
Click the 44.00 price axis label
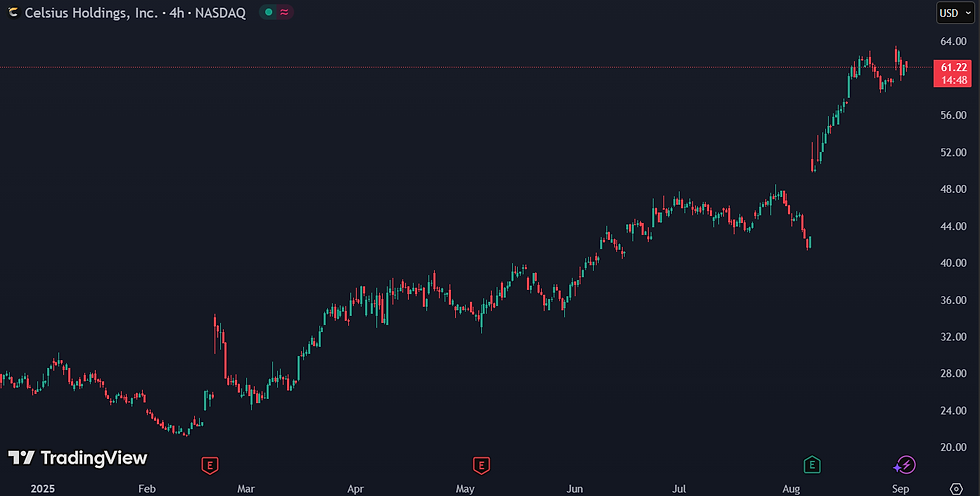click(x=954, y=226)
